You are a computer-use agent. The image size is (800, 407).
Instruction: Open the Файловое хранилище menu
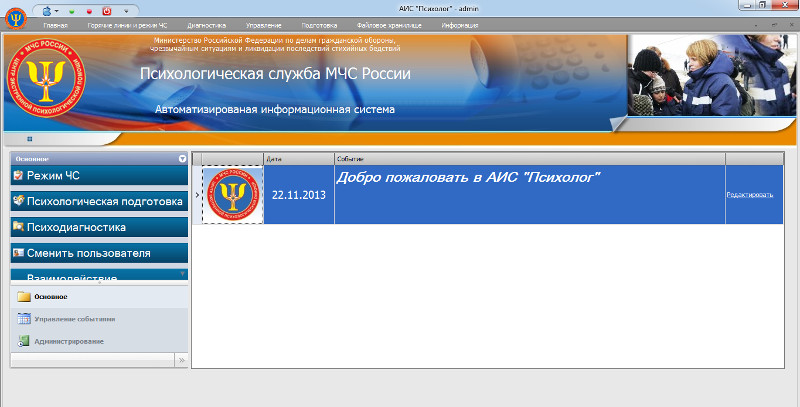(385, 24)
